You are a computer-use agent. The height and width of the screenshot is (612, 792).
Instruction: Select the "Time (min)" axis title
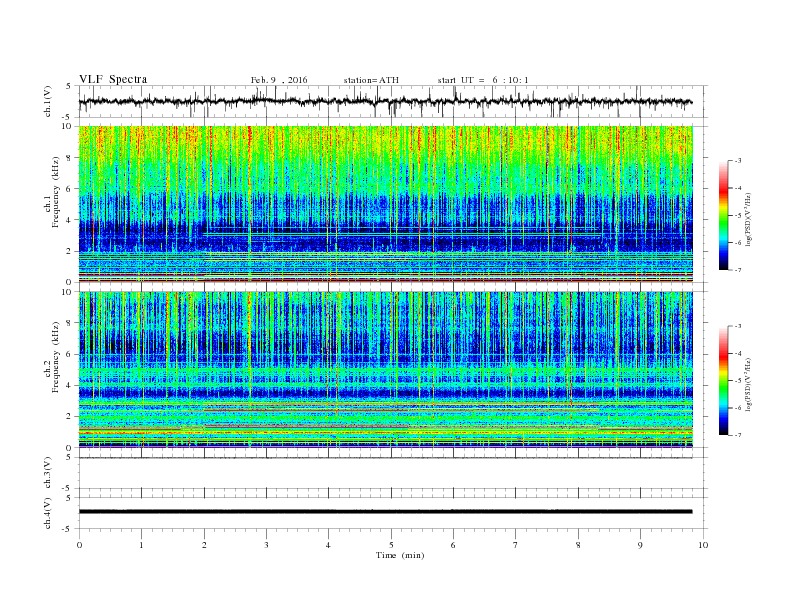click(400, 555)
